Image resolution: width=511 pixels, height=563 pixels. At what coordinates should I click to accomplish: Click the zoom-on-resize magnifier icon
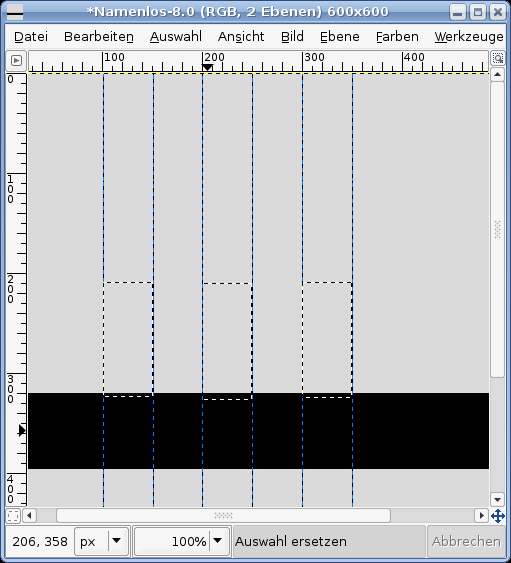pos(498,58)
